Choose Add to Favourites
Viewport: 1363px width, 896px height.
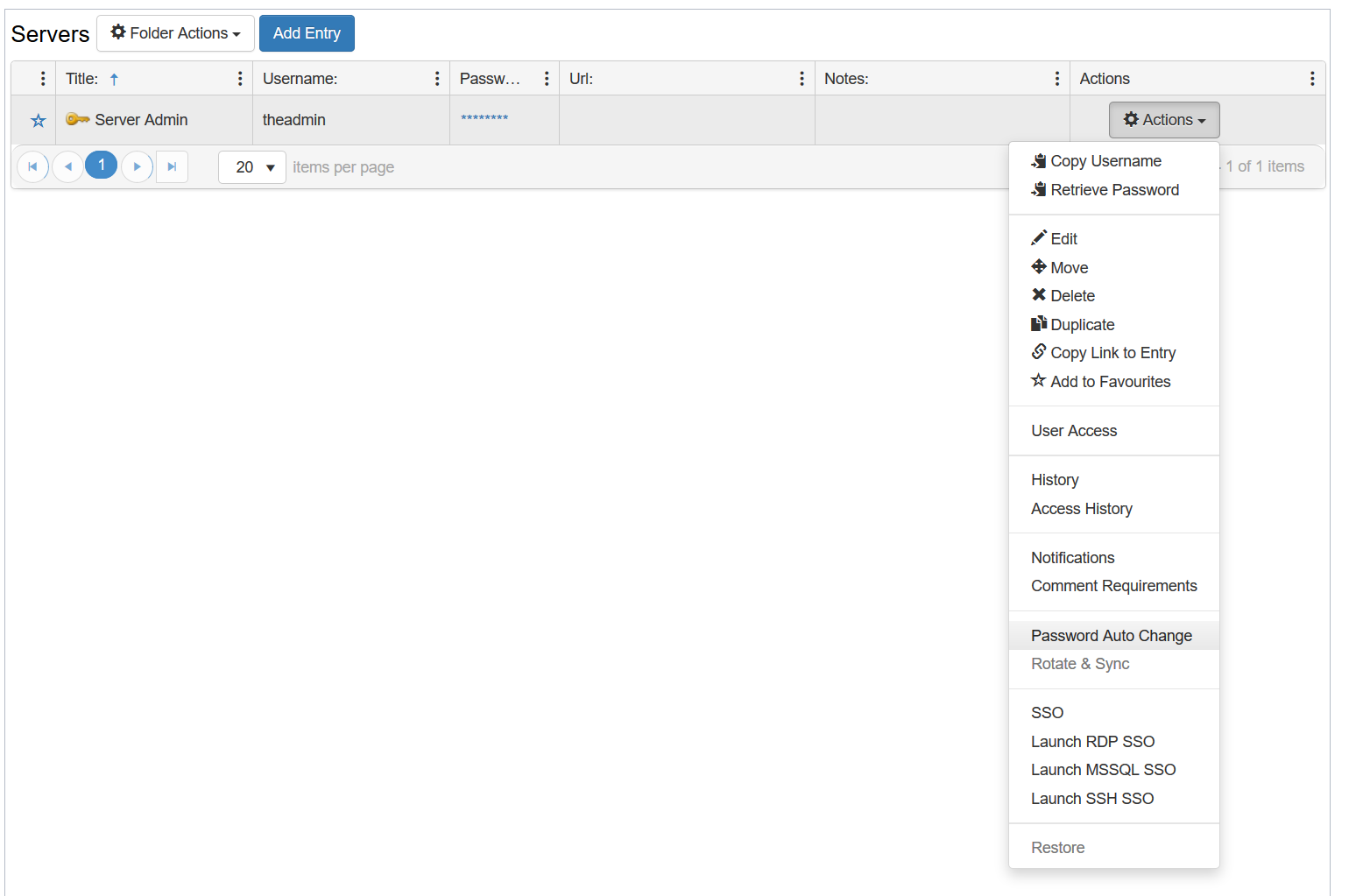coord(1114,382)
